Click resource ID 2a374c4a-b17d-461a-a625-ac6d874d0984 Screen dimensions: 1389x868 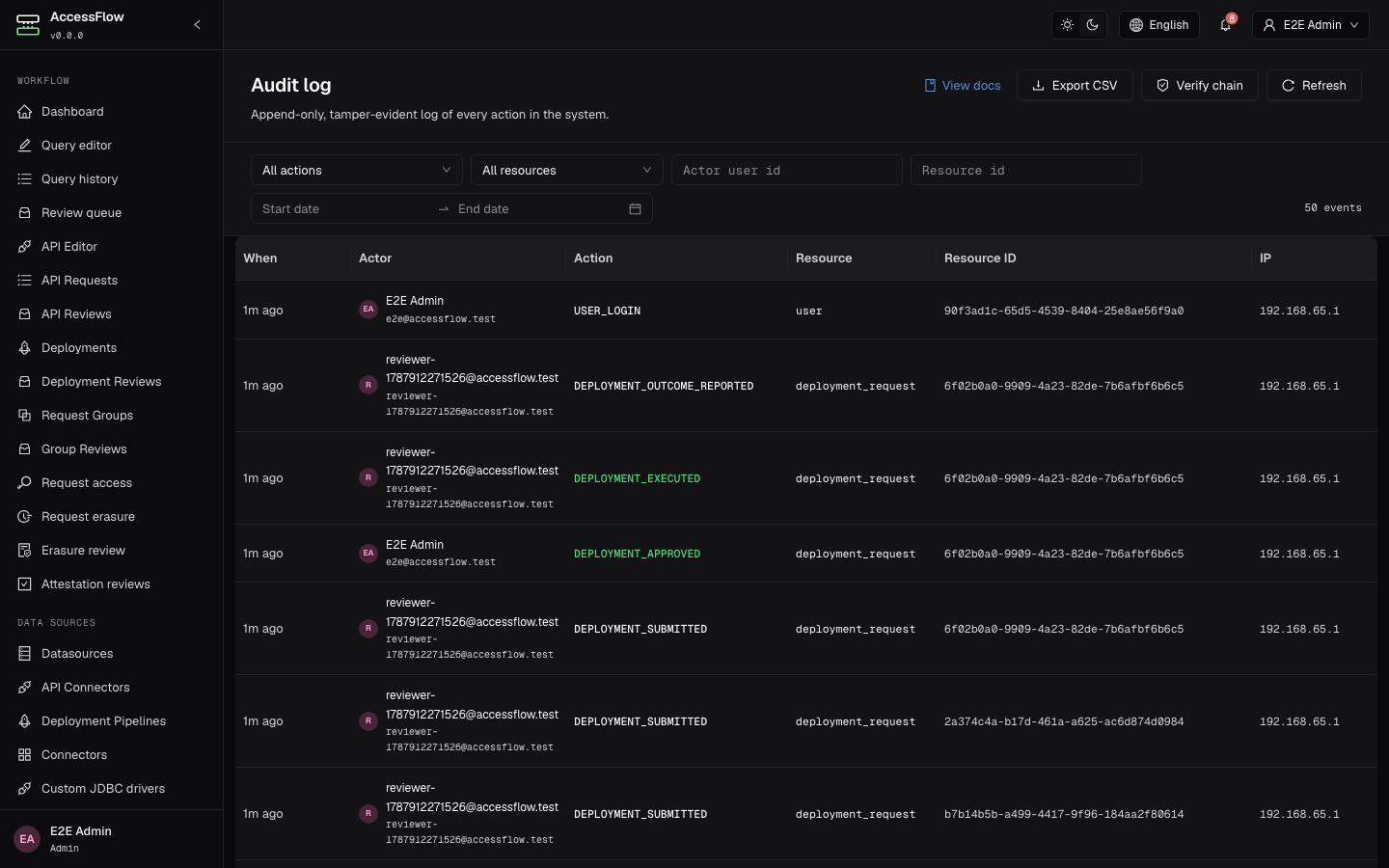(1064, 721)
